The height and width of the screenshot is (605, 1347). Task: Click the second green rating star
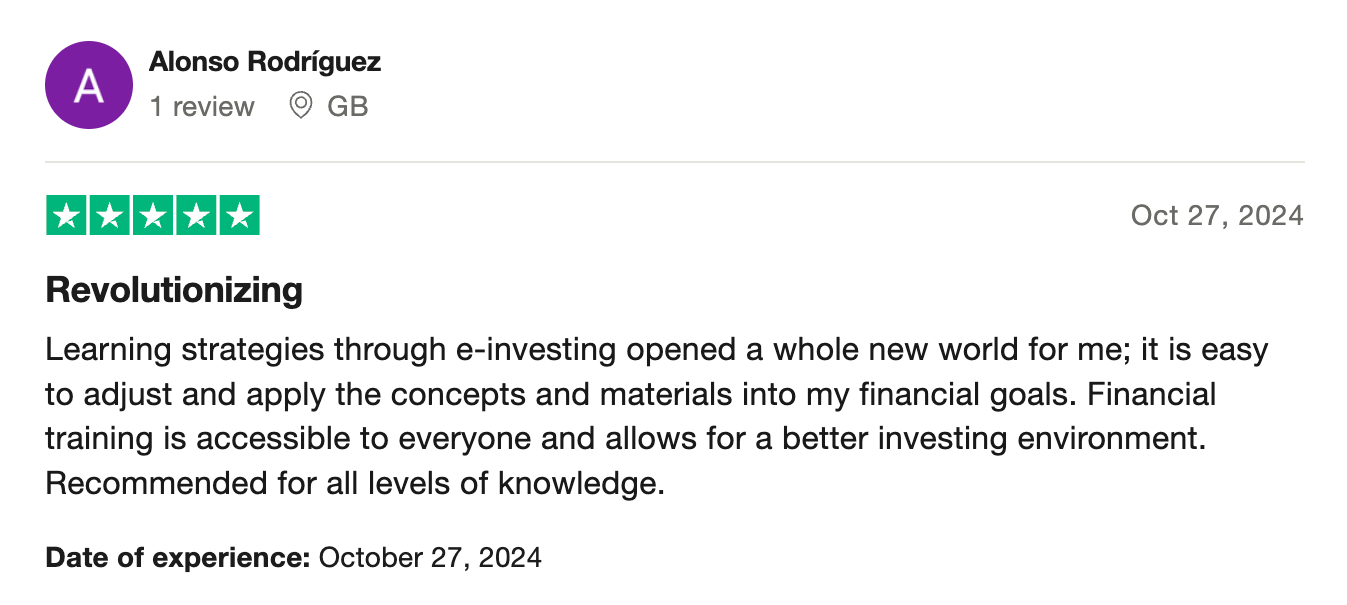[x=109, y=216]
